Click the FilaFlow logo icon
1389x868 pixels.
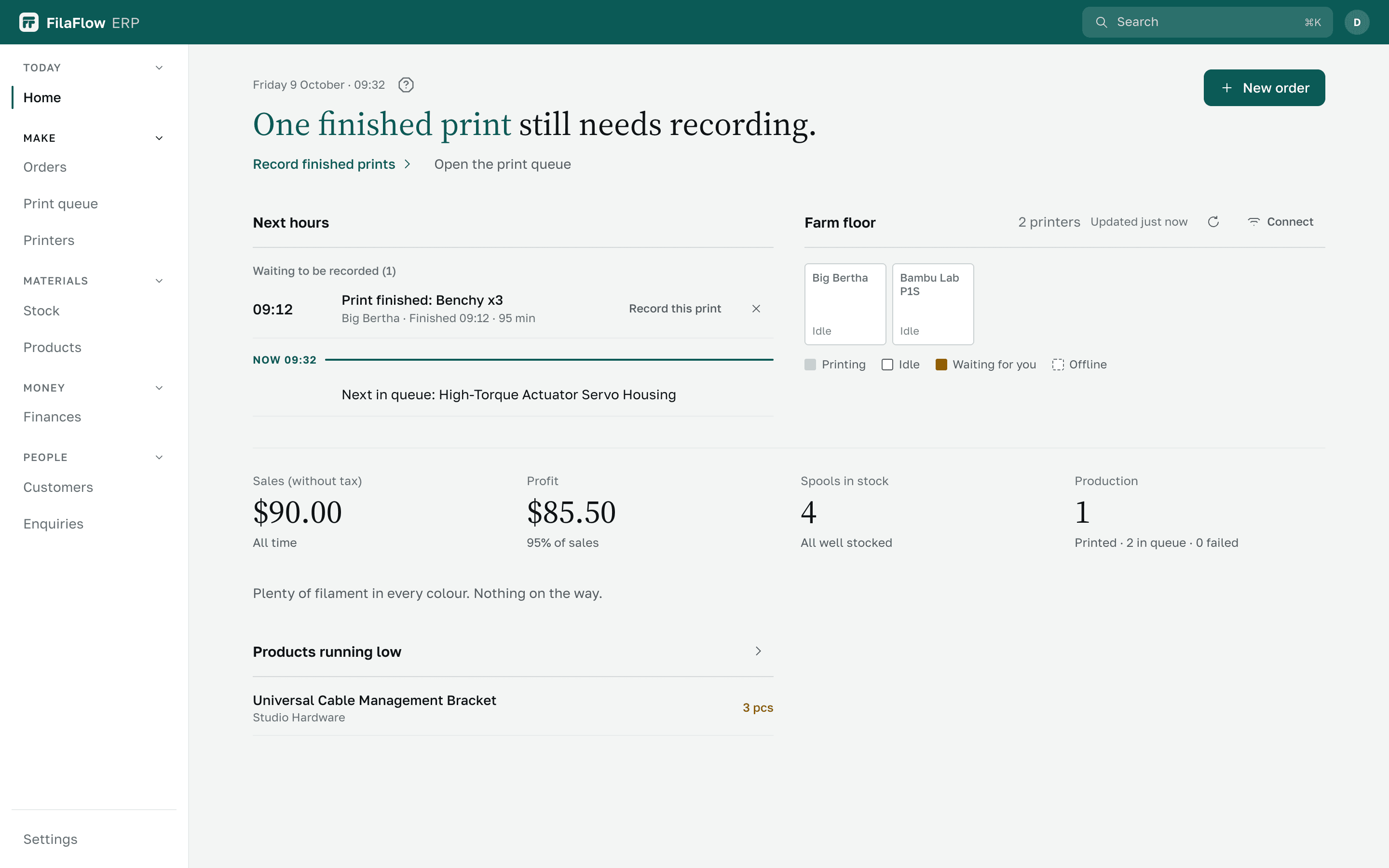click(x=29, y=22)
